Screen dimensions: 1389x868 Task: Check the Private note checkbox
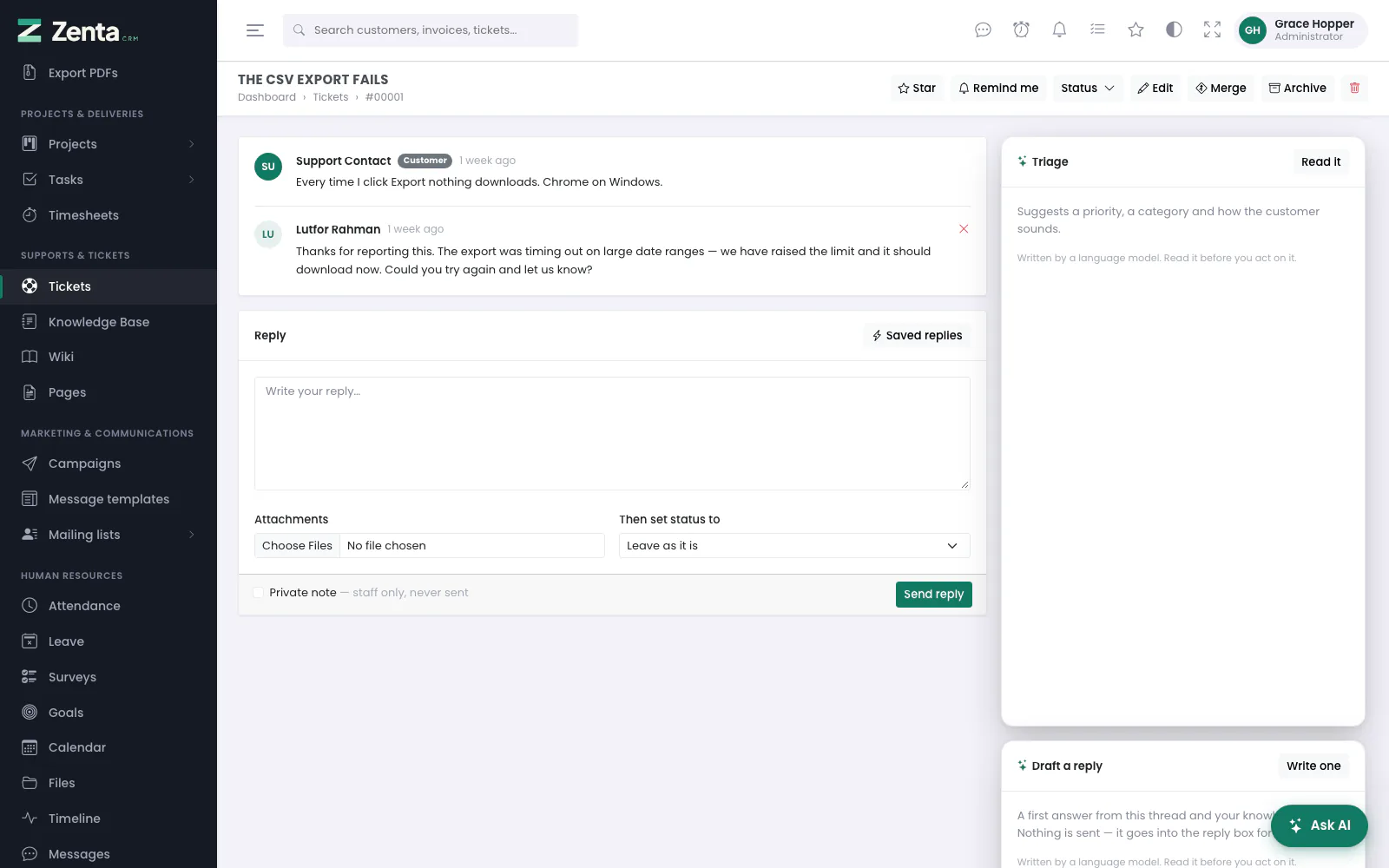click(258, 593)
